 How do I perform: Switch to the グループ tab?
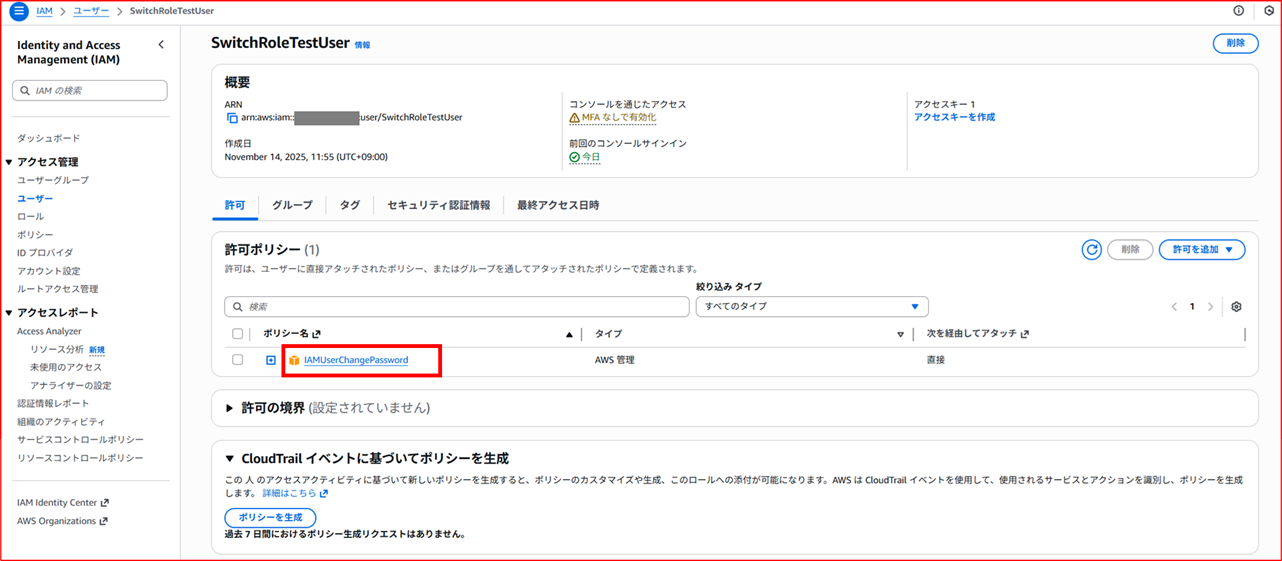[x=292, y=205]
